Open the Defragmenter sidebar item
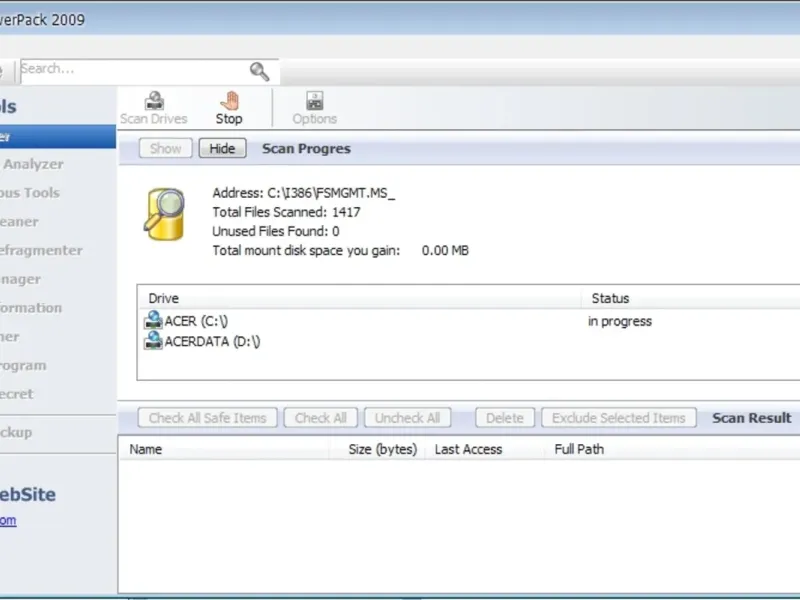The width and height of the screenshot is (800, 600). (x=41, y=251)
